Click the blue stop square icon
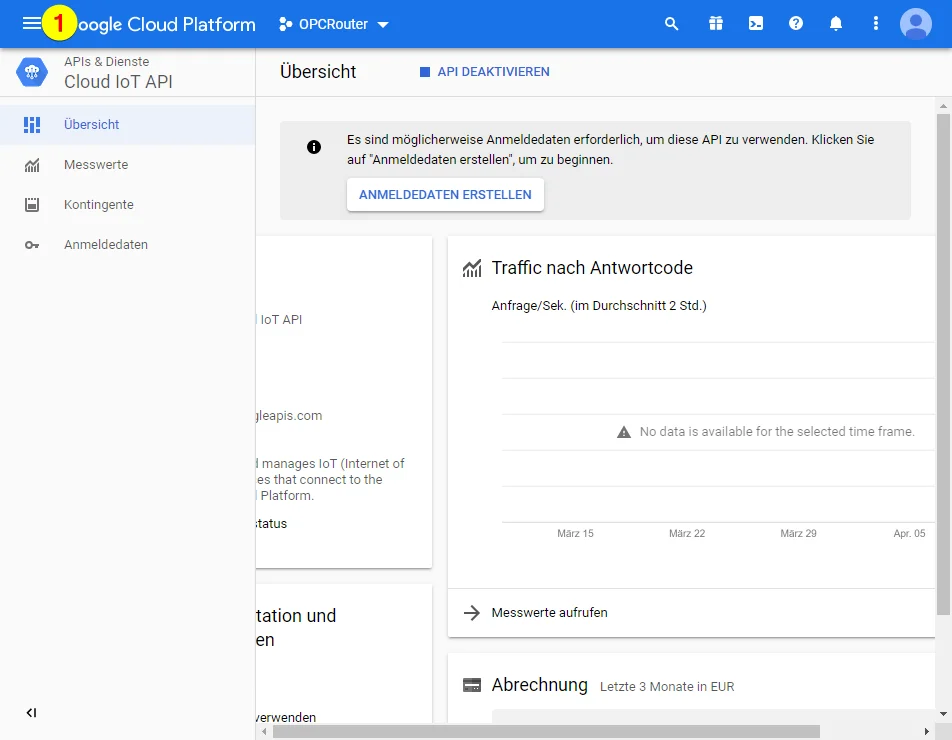 click(x=424, y=72)
